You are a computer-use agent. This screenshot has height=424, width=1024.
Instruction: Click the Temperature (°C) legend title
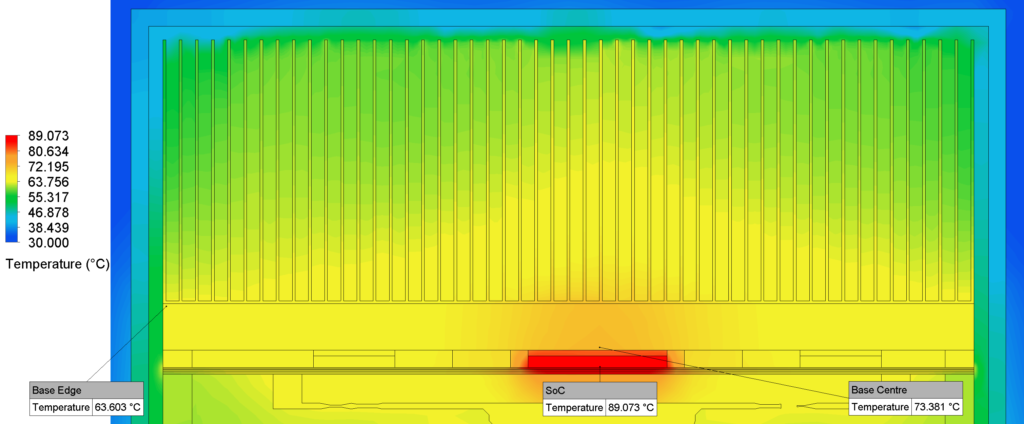pos(56,264)
